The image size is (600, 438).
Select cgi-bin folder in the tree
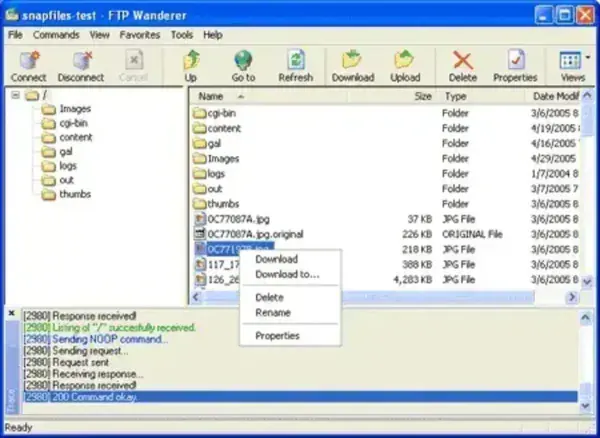[64, 123]
